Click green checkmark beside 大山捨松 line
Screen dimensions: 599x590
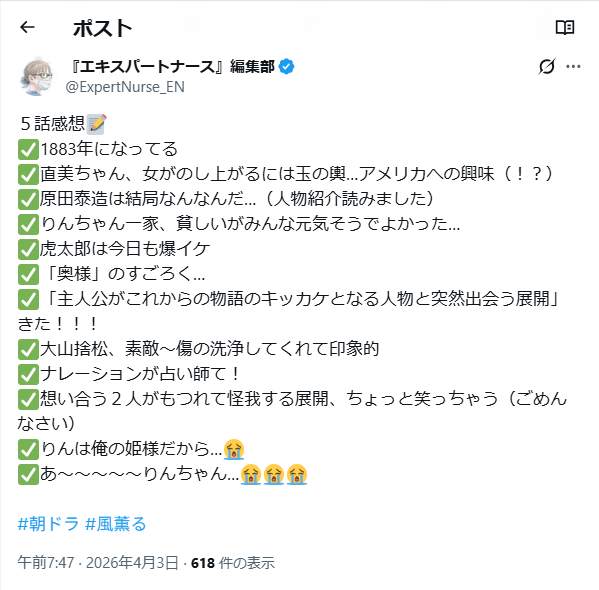pyautogui.click(x=28, y=349)
